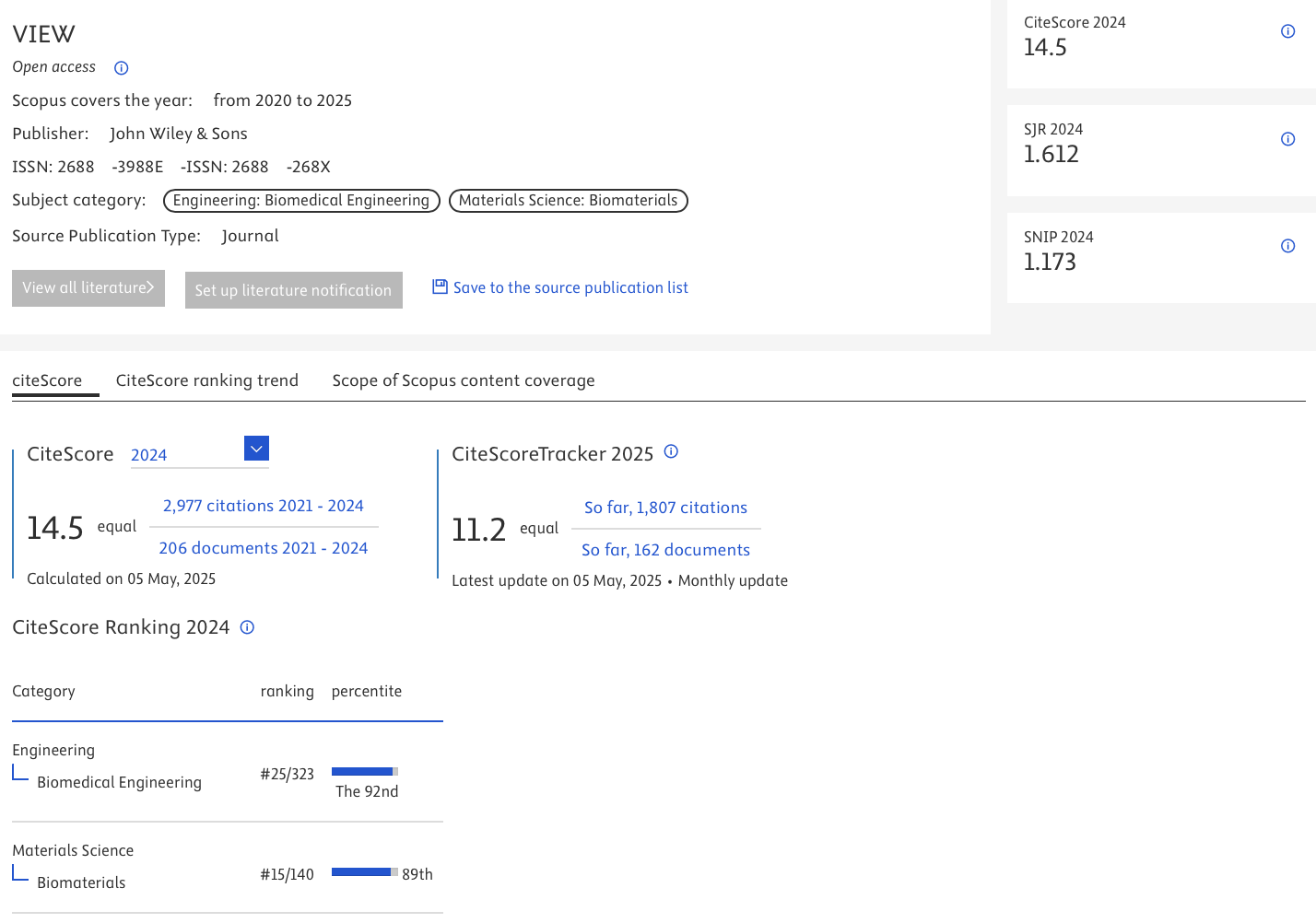Click the View all literature button
This screenshot has width=1316, height=923.
(88, 287)
